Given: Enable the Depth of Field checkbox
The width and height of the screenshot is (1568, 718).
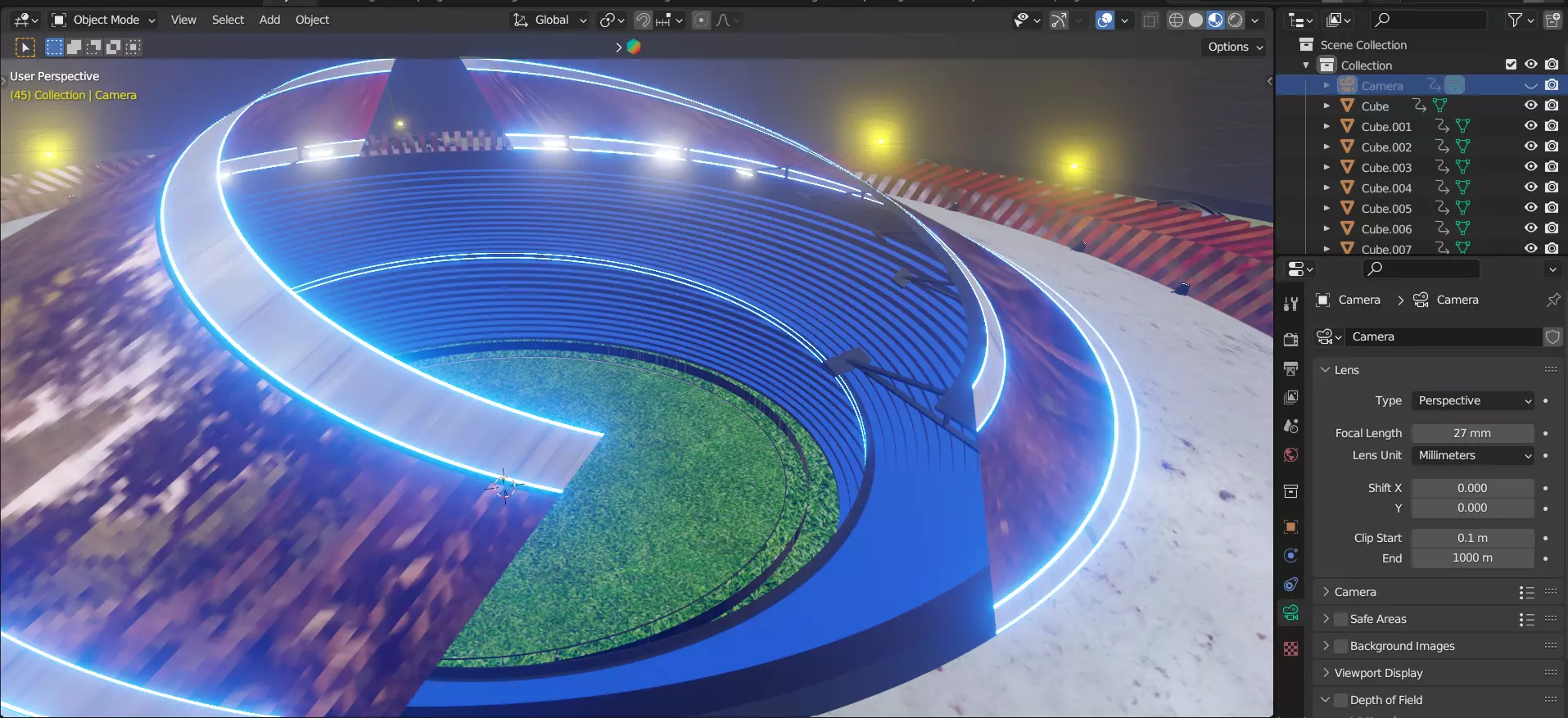Looking at the screenshot, I should tap(1340, 700).
